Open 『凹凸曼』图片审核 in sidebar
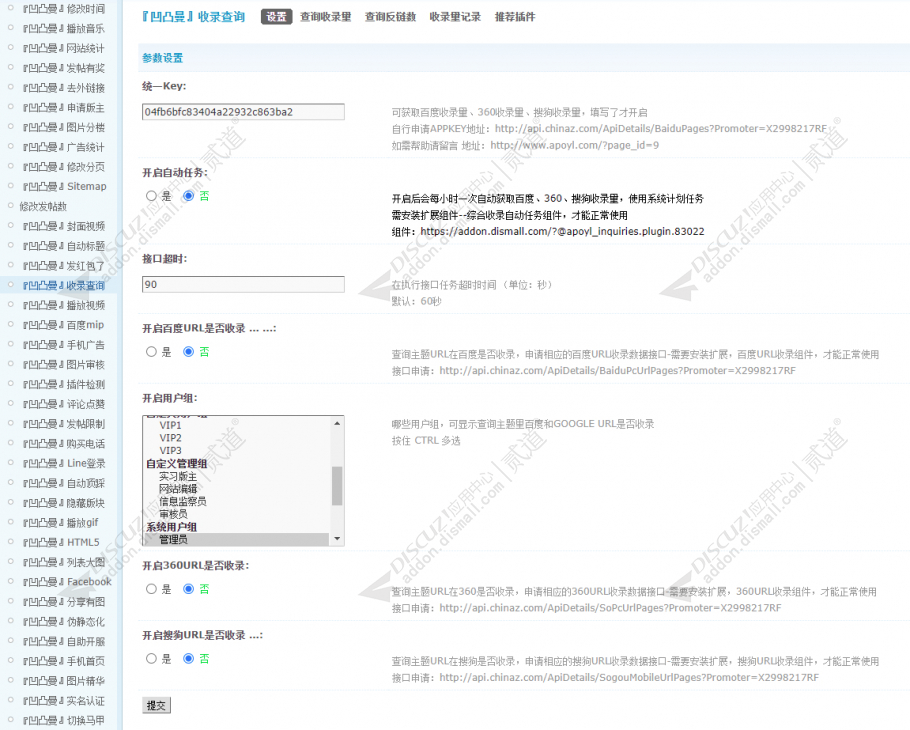 [64, 364]
